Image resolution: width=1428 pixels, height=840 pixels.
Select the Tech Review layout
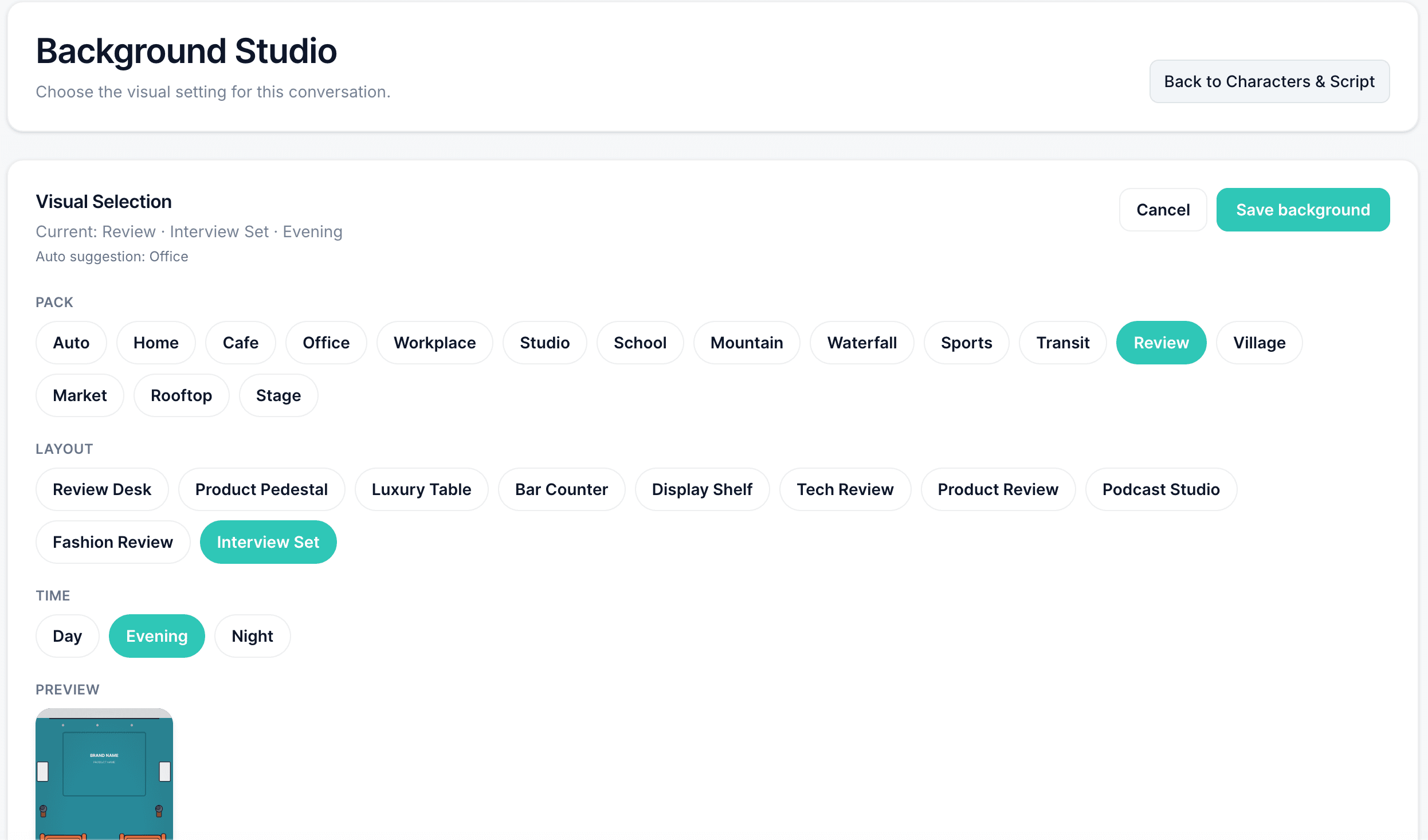point(845,489)
